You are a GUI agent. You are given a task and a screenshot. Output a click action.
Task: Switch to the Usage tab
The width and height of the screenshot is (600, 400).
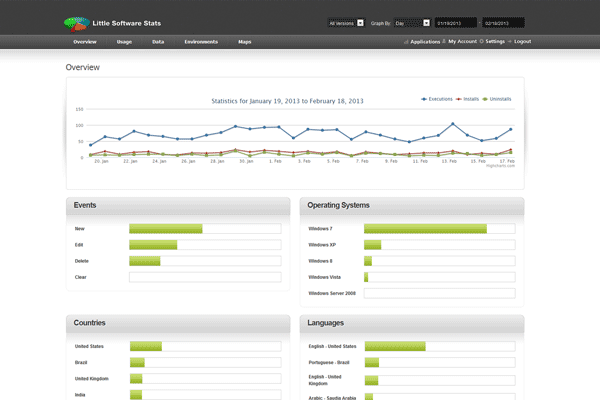click(x=124, y=42)
